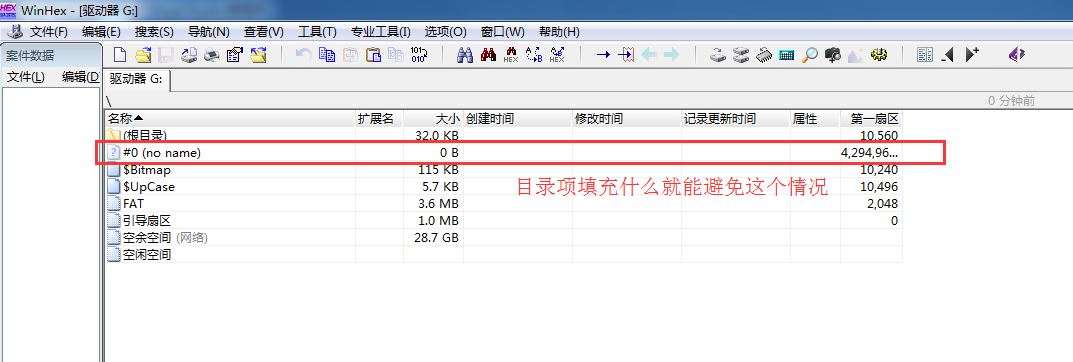
Task: Select the 空余空间 (网络) entry
Action: click(x=503, y=238)
